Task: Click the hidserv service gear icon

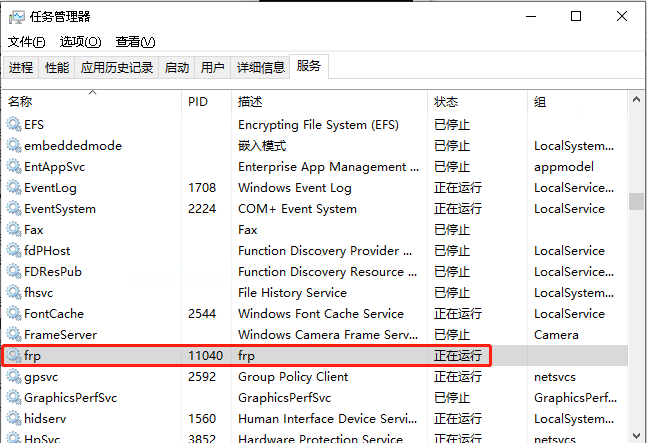Action: click(14, 419)
